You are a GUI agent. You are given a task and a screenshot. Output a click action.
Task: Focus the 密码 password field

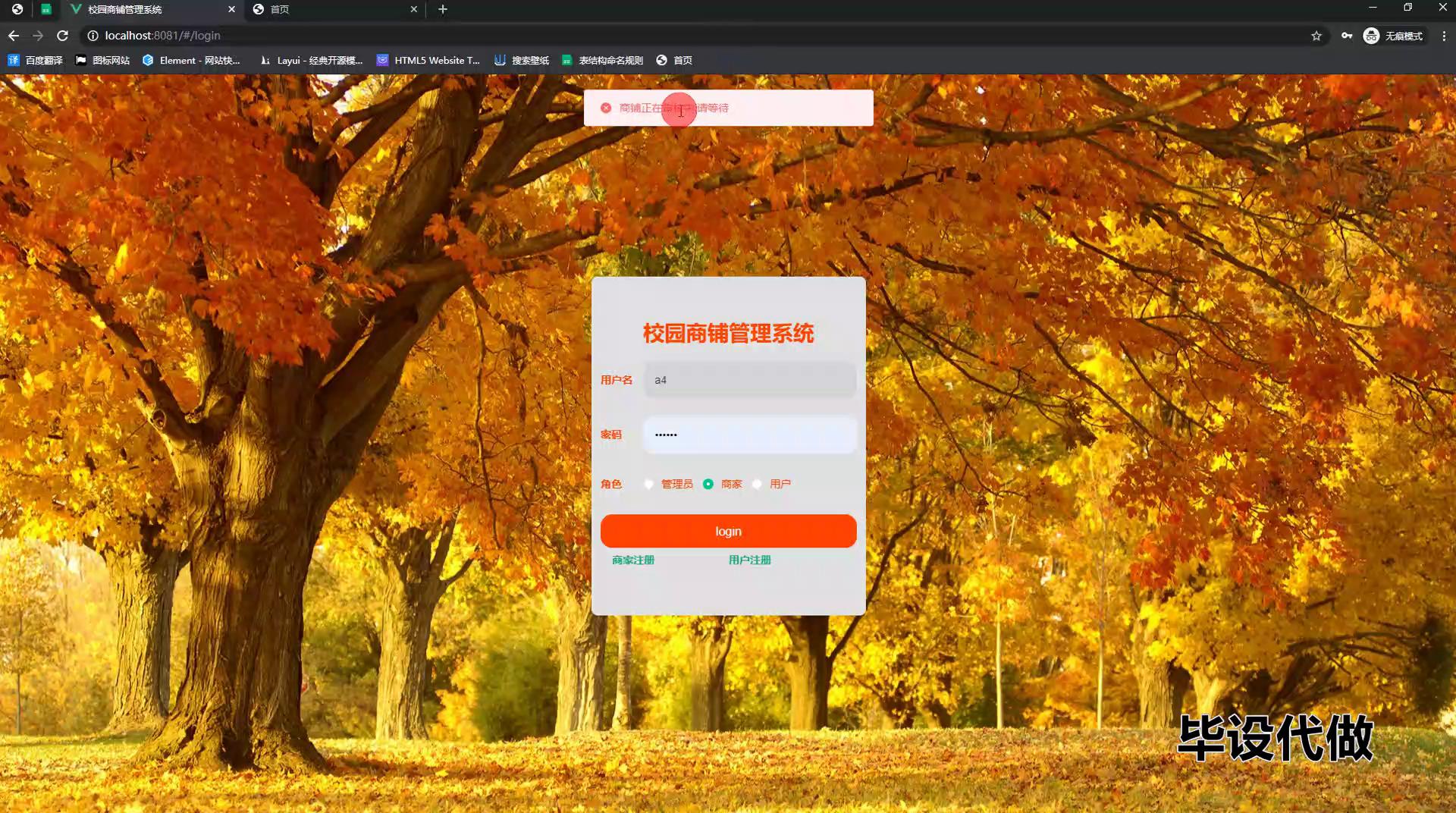pos(749,435)
